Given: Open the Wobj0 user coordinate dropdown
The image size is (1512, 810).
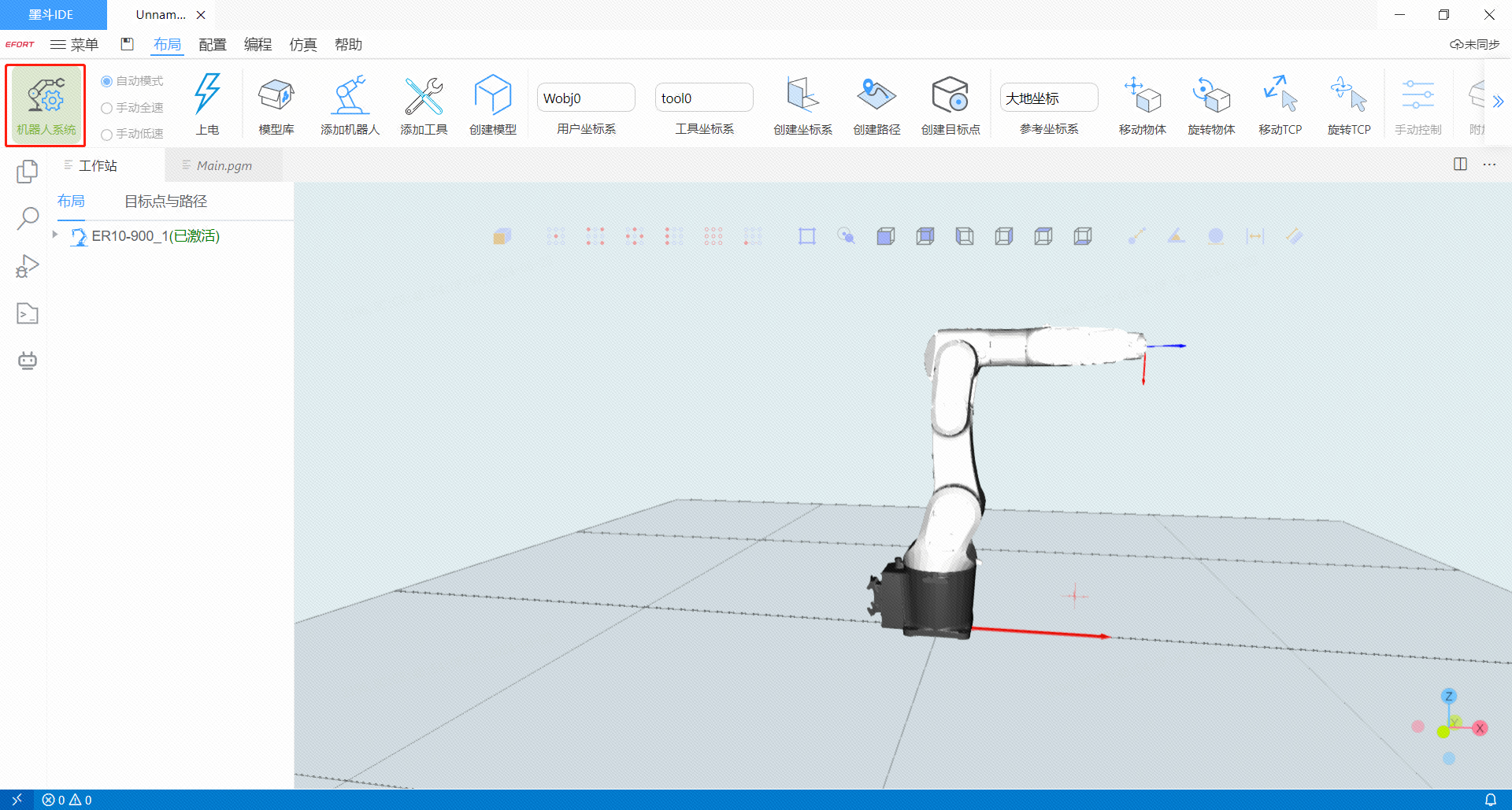Looking at the screenshot, I should coord(585,98).
